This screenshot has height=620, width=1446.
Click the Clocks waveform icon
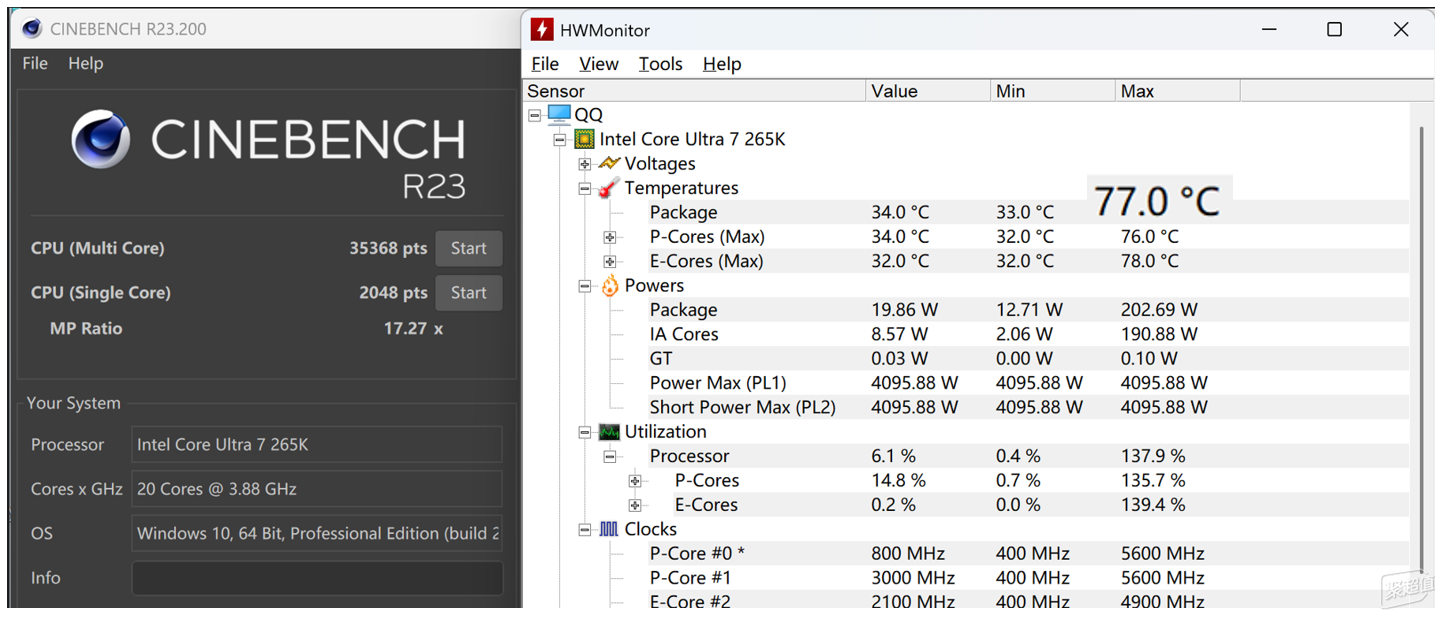pyautogui.click(x=609, y=529)
